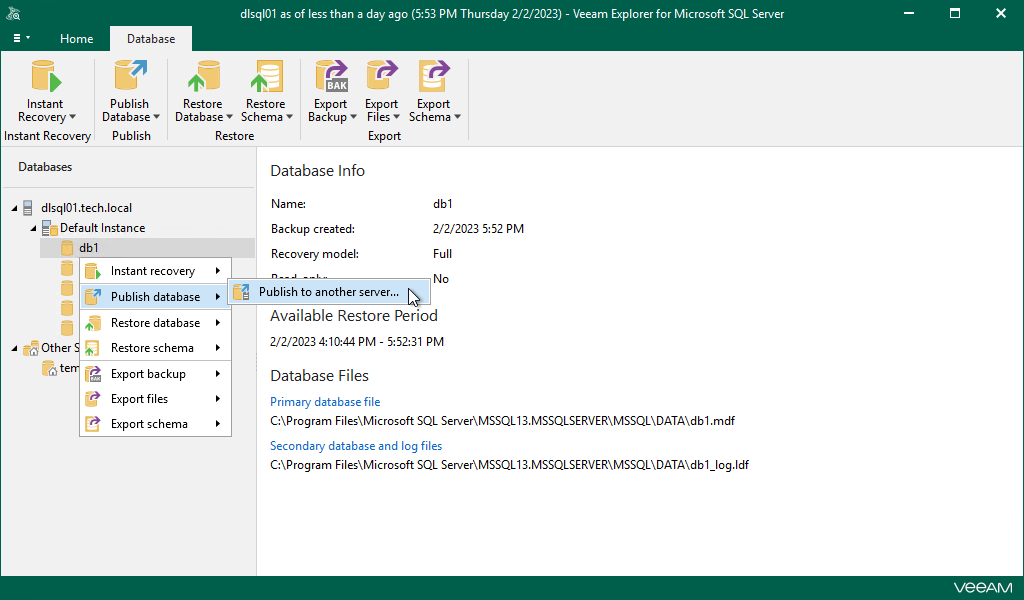Screen dimensions: 1024x600
Task: Click the Instant recovery context menu icon
Action: pyautogui.click(x=93, y=271)
